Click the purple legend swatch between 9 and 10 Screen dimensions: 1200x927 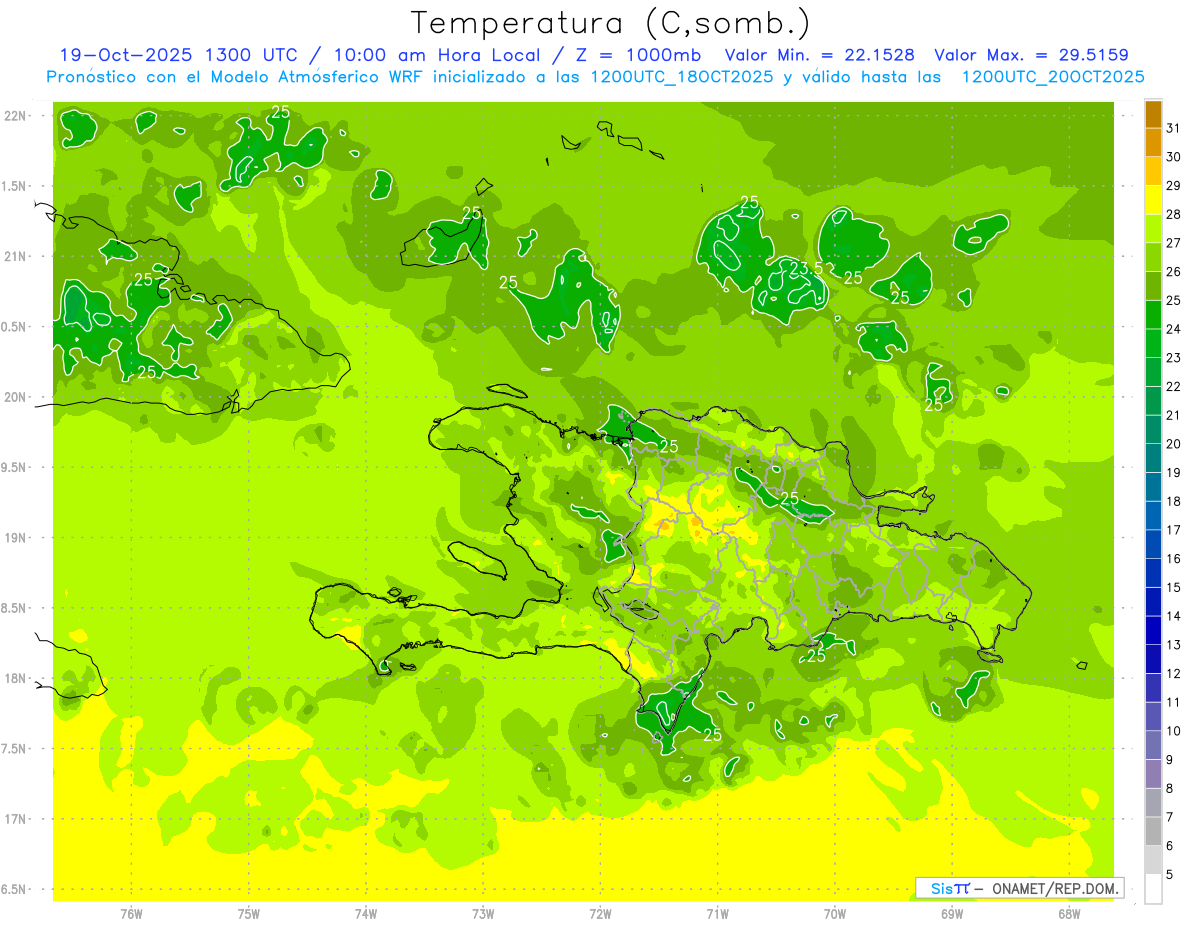coord(1153,745)
